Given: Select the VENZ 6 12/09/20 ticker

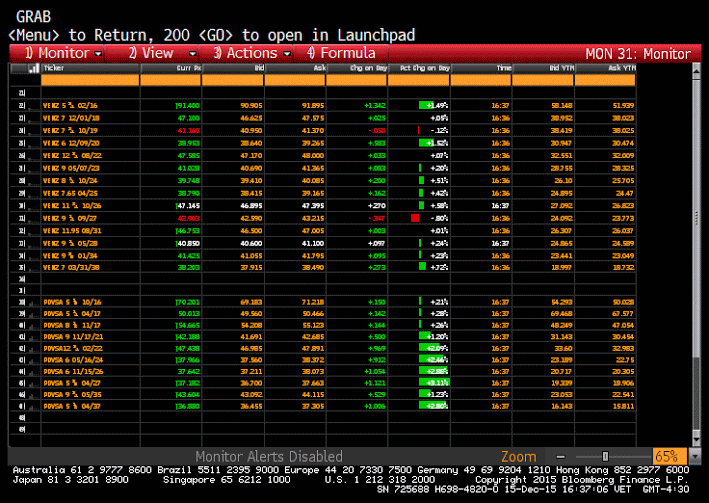Looking at the screenshot, I should tap(71, 143).
